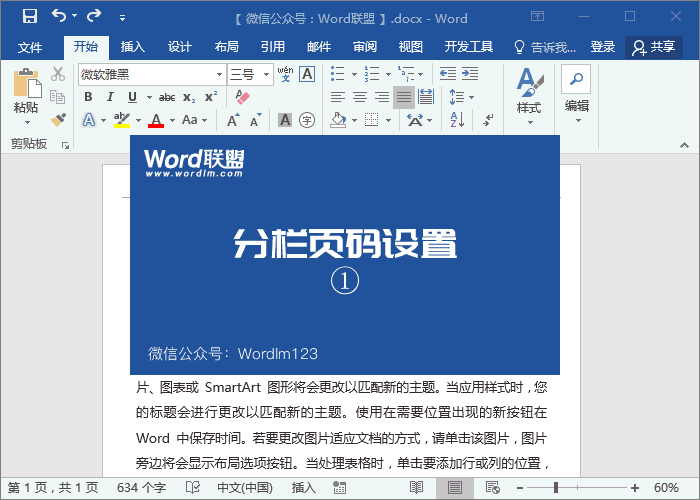Switch to the 视图 tab
This screenshot has width=700, height=500.
point(410,46)
